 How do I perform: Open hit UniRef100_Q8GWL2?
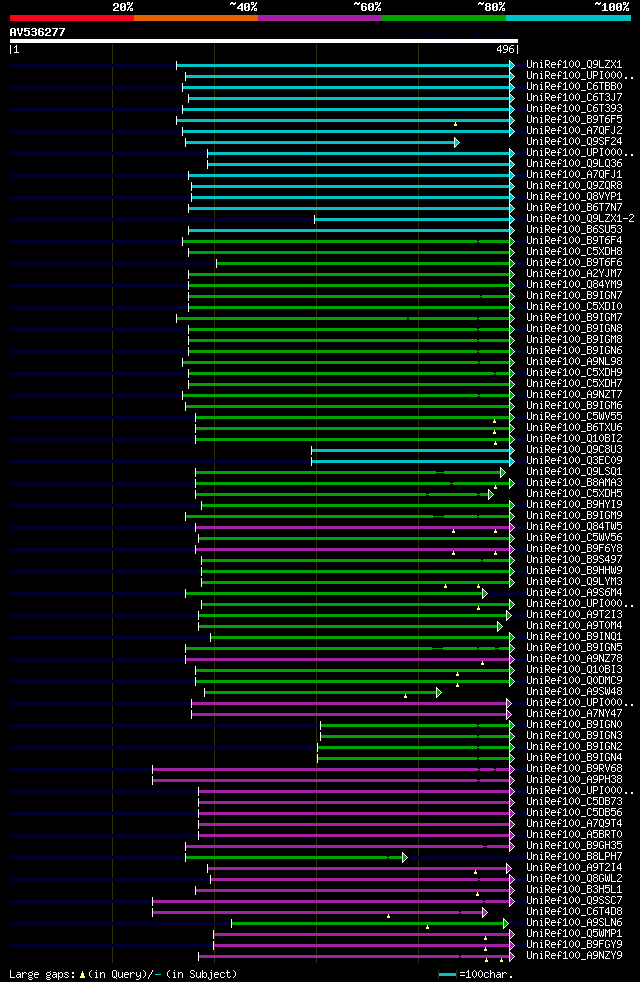574,879
